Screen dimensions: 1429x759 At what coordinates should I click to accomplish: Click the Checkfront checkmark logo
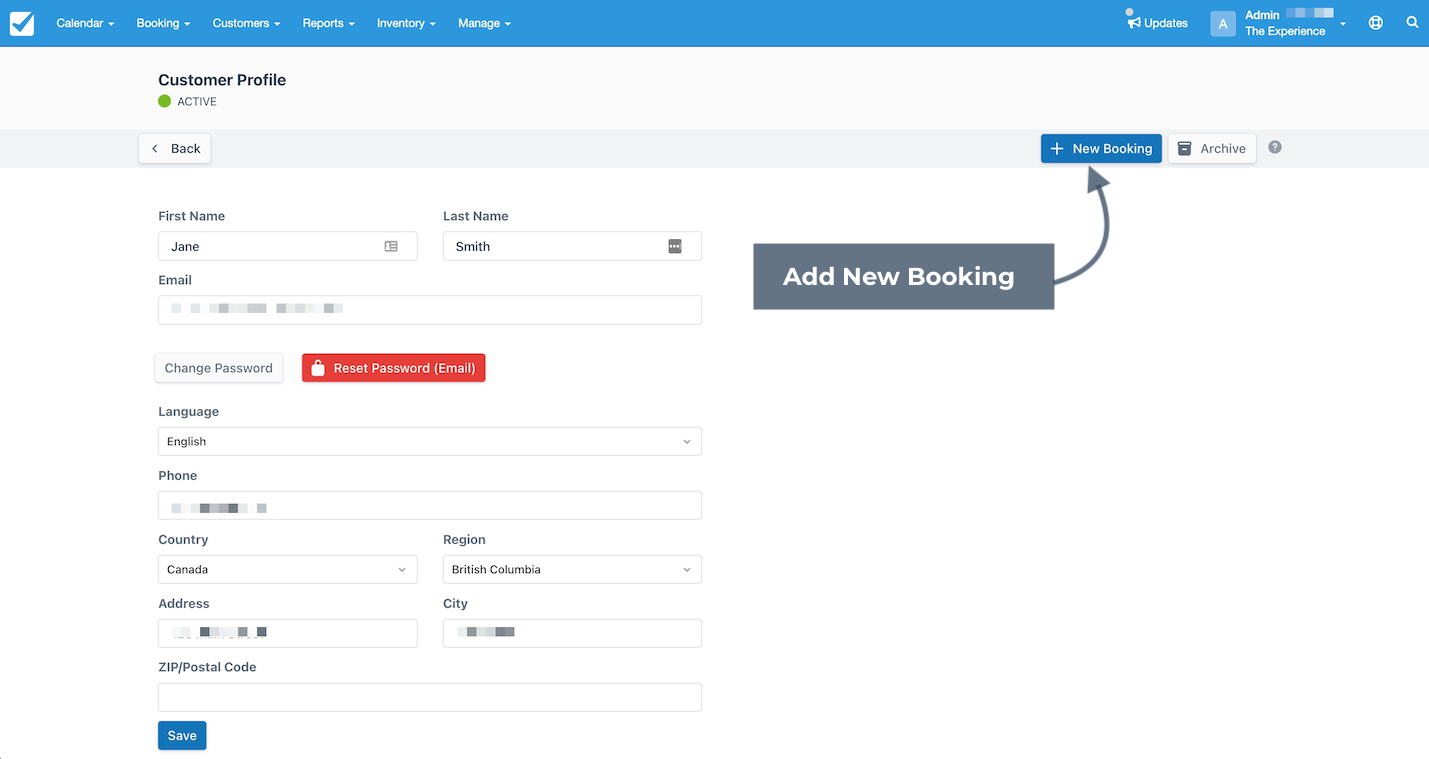click(x=22, y=23)
